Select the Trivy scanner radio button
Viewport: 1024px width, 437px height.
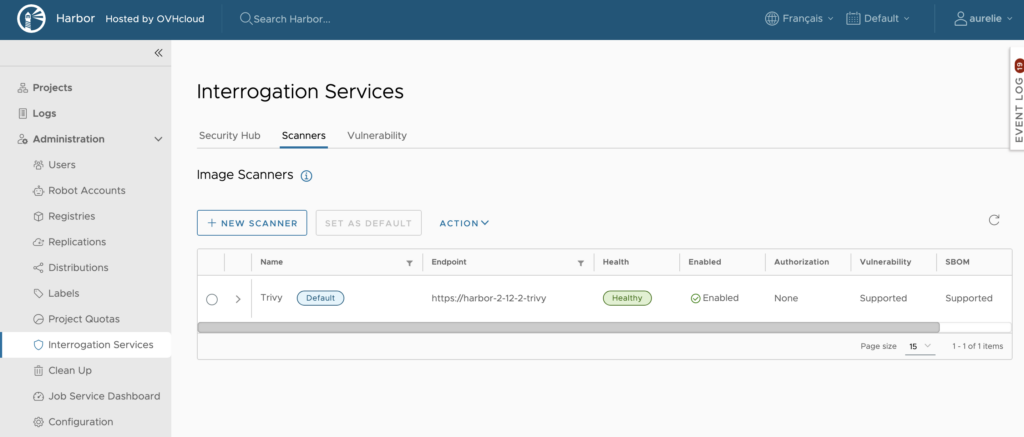pyautogui.click(x=212, y=299)
